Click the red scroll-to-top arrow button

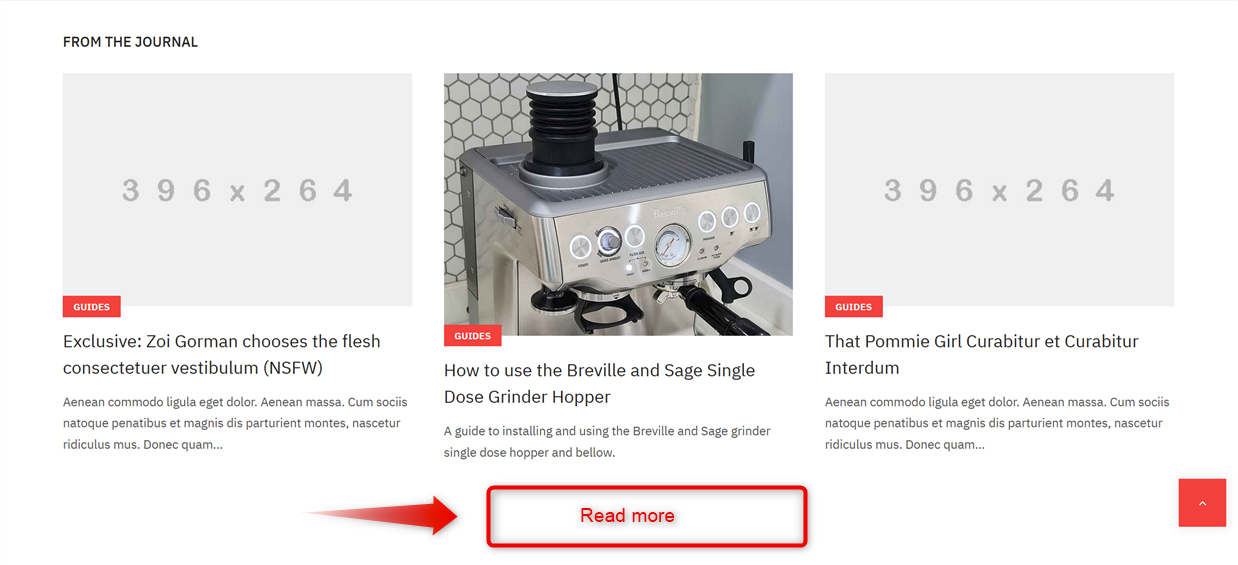click(x=1202, y=503)
